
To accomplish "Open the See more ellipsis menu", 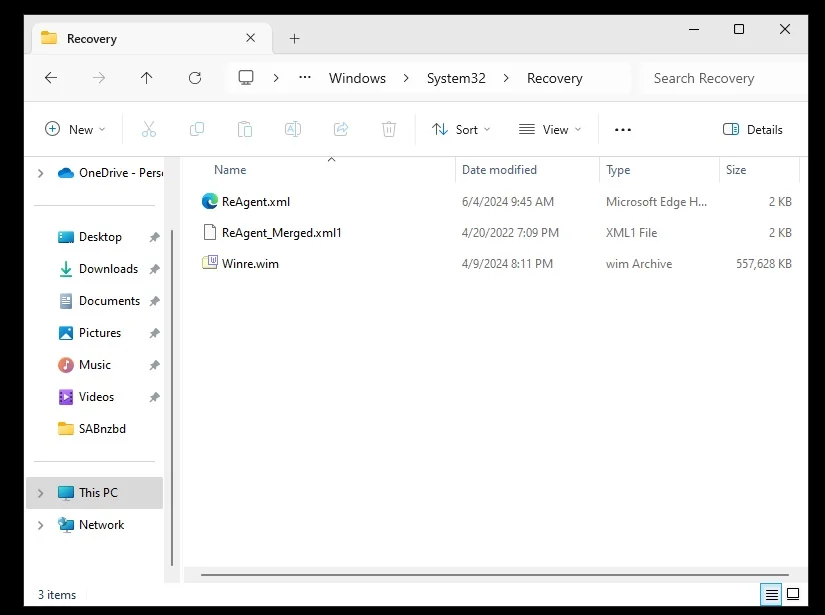I will 623,129.
